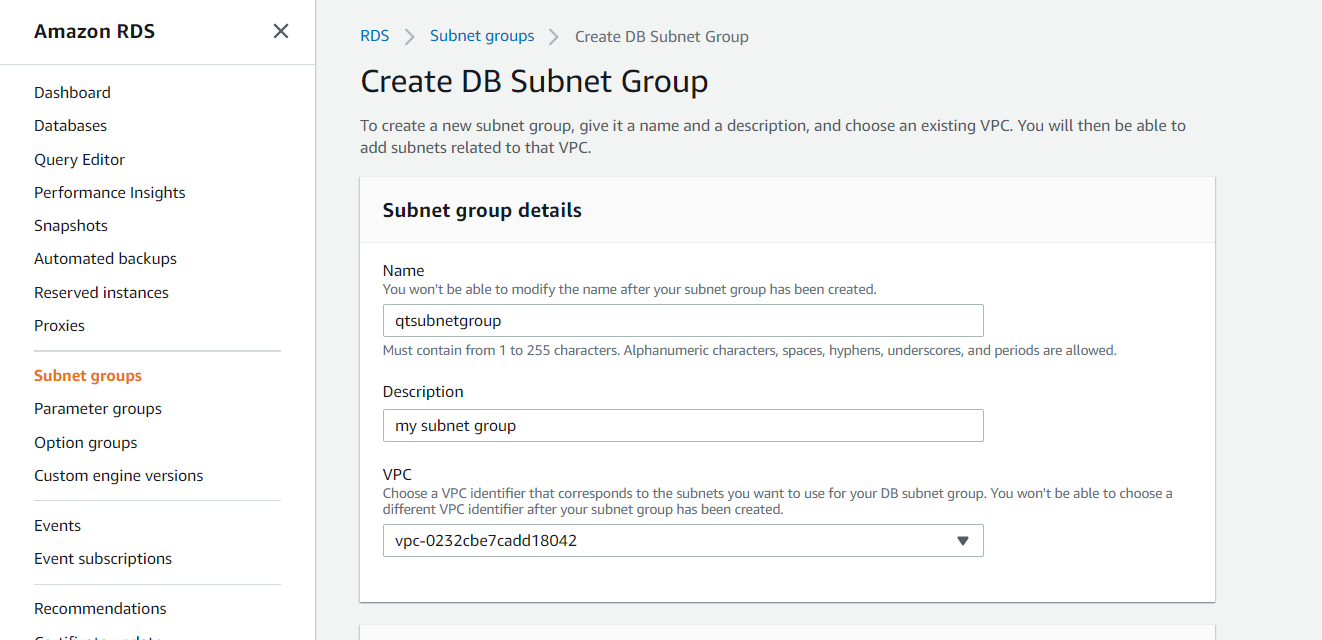Open the Snapshots page
The image size is (1322, 640).
tap(70, 225)
